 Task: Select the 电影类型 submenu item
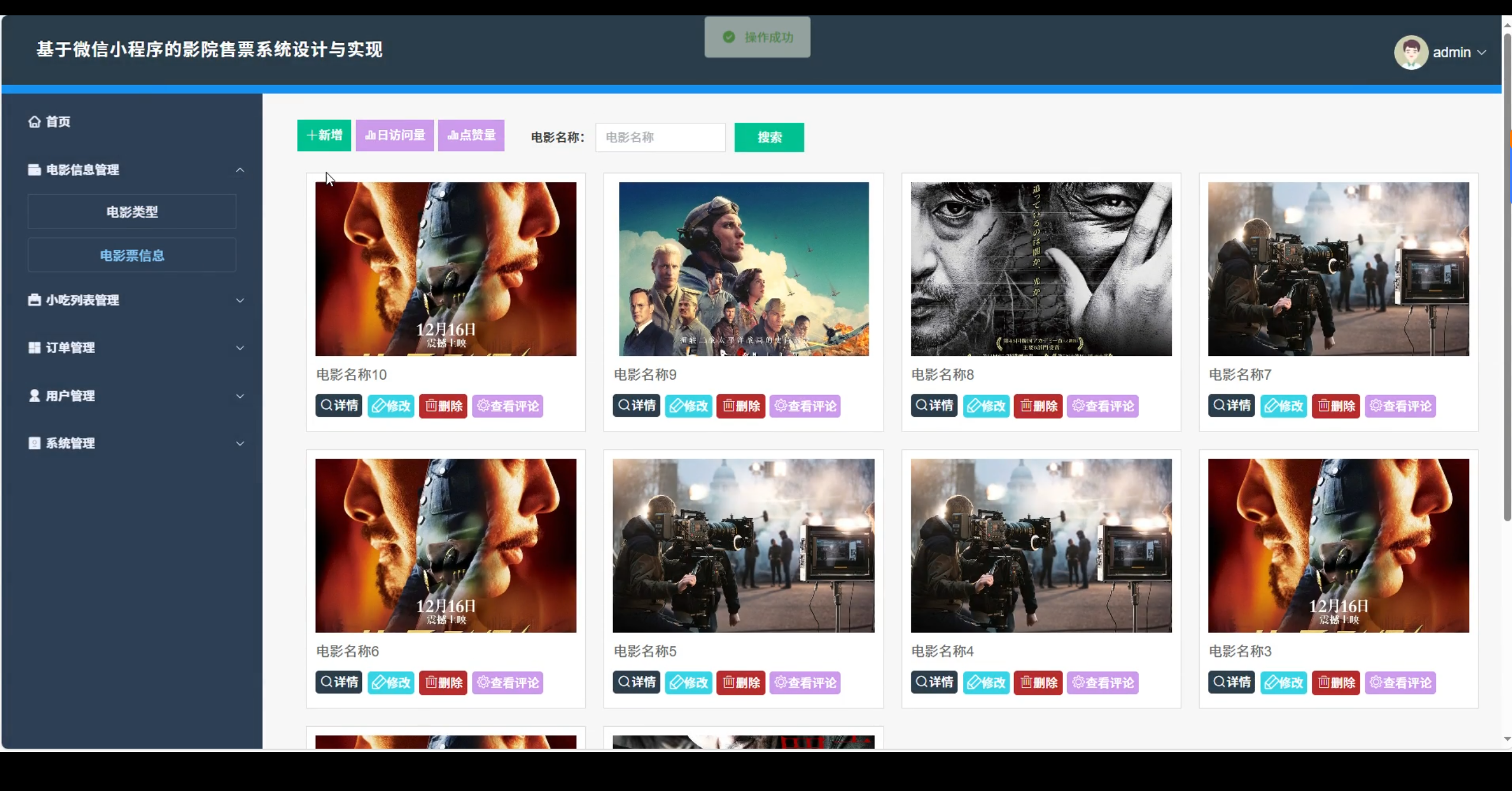(132, 211)
